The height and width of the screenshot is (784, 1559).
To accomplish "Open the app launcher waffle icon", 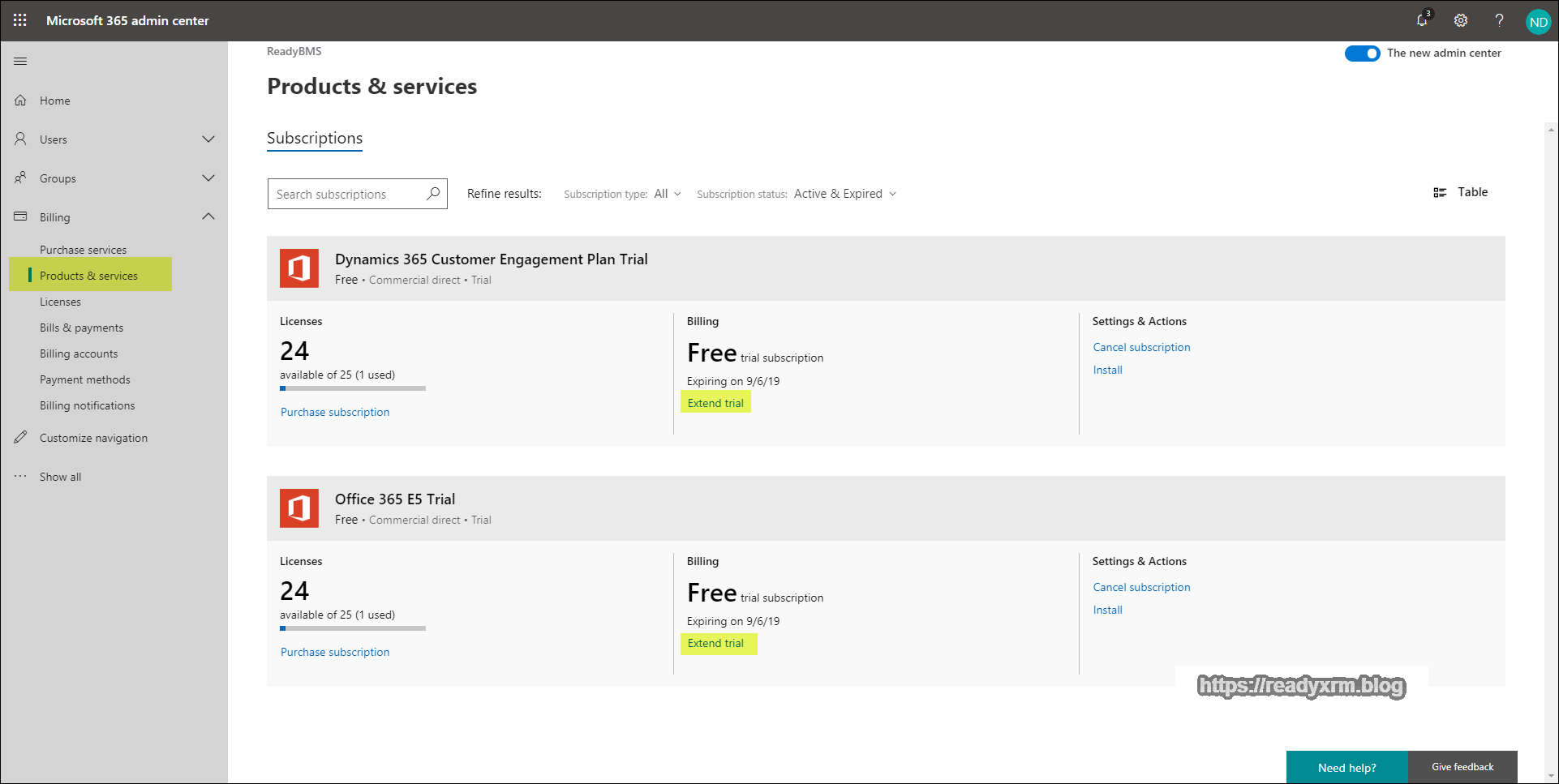I will 20,20.
